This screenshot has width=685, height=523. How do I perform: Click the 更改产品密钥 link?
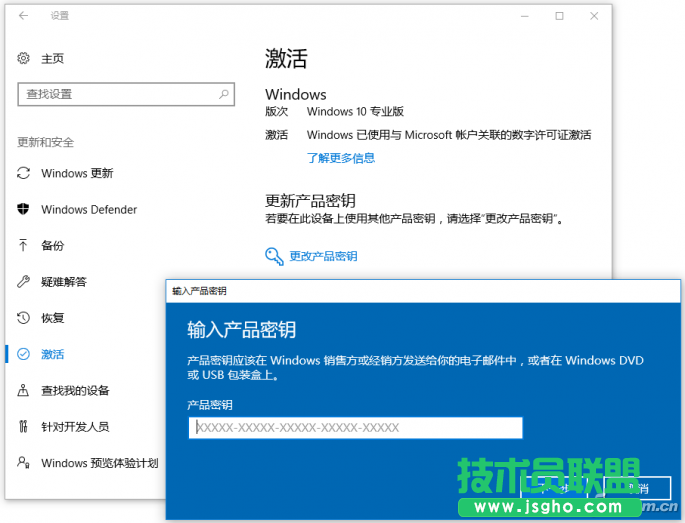pyautogui.click(x=323, y=256)
